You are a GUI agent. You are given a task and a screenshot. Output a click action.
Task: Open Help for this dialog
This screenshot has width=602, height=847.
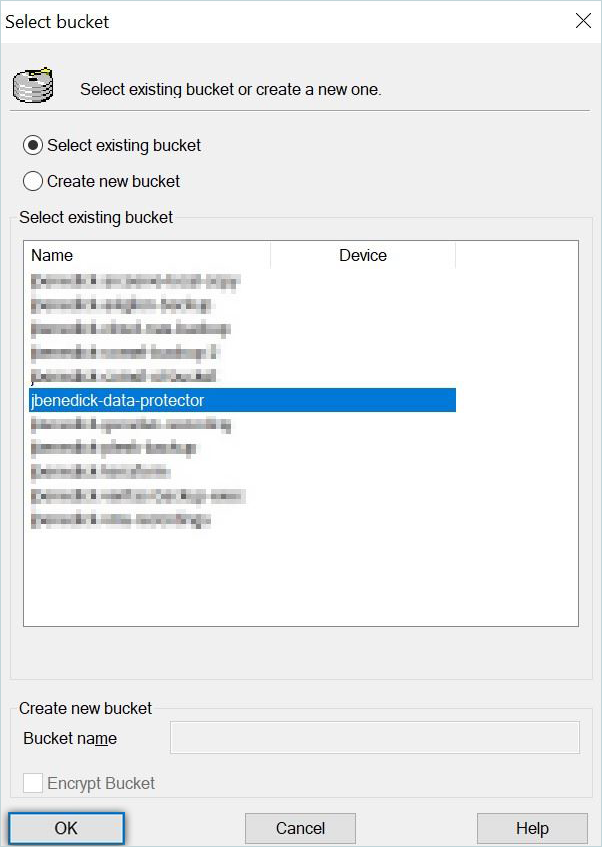click(x=532, y=828)
